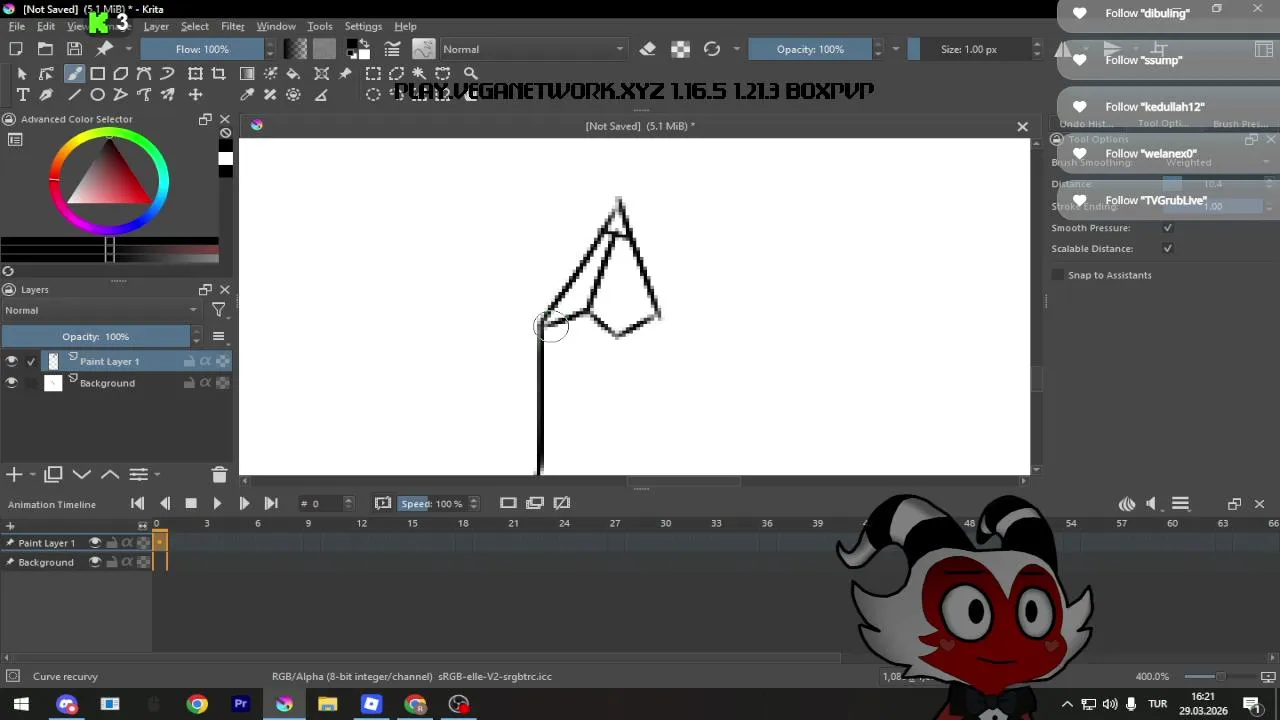Close the Not Saved document tab
Screen dimensions: 1280x720
pyautogui.click(x=1022, y=127)
